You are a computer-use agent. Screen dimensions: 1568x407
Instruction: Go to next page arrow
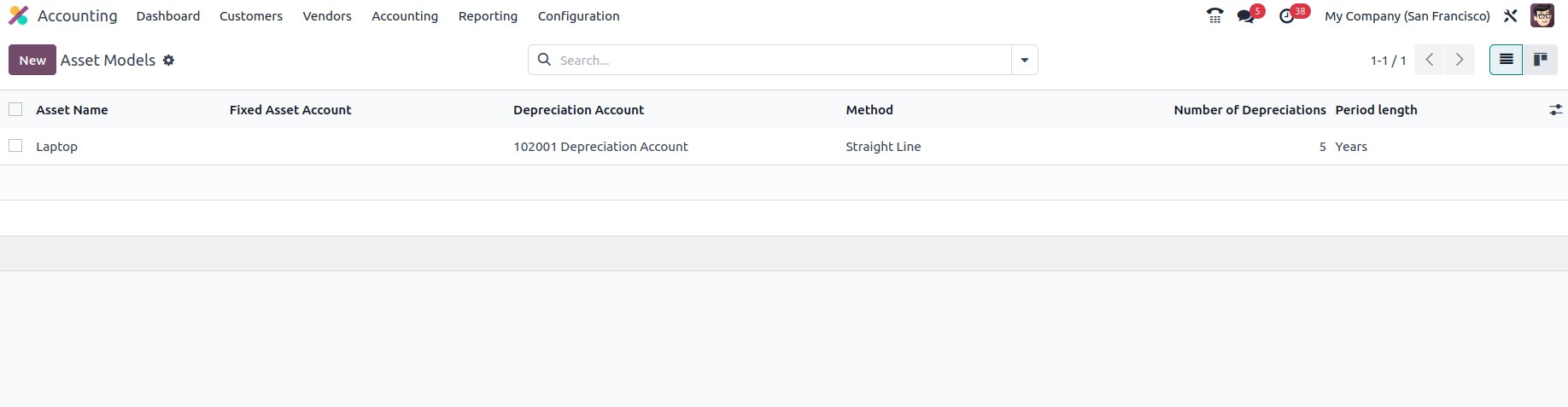1460,60
